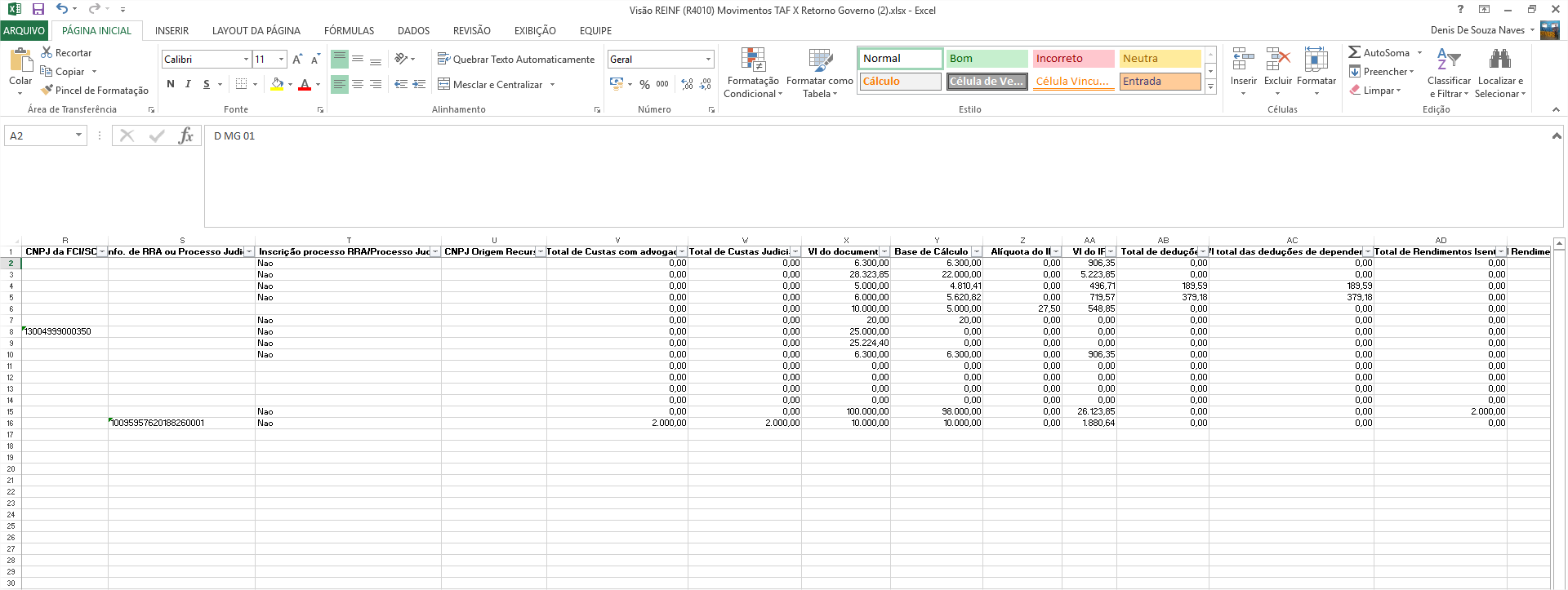Apply the Neutra cell style

coord(1160,59)
